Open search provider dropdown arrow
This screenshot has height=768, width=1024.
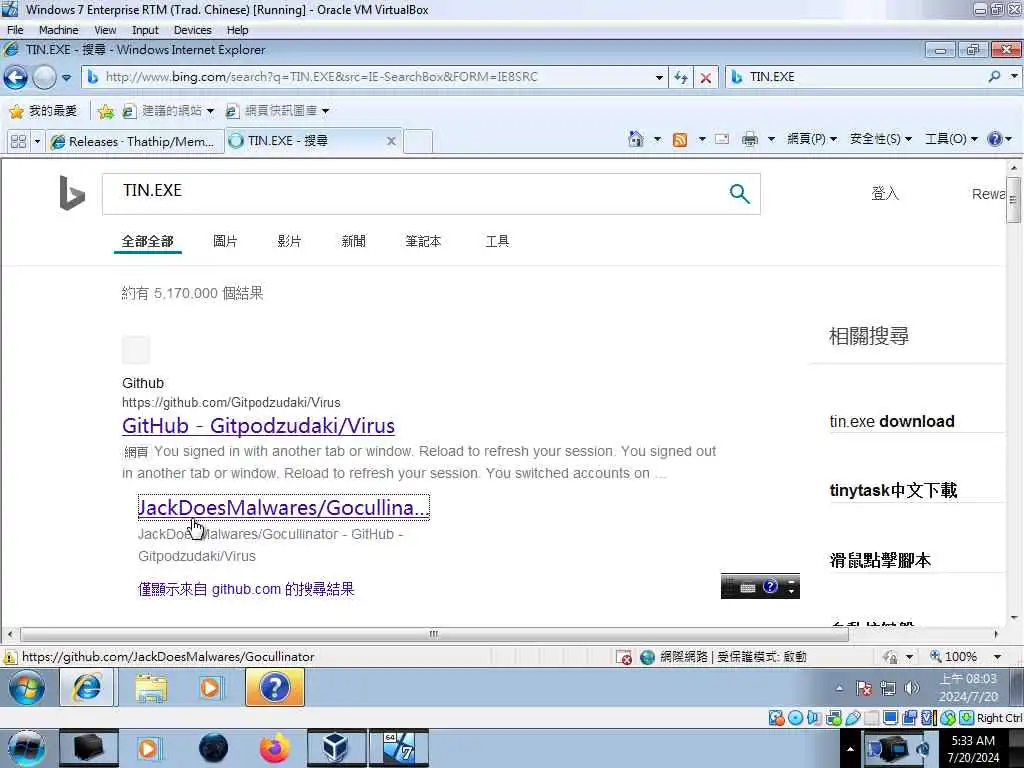pos(1014,77)
